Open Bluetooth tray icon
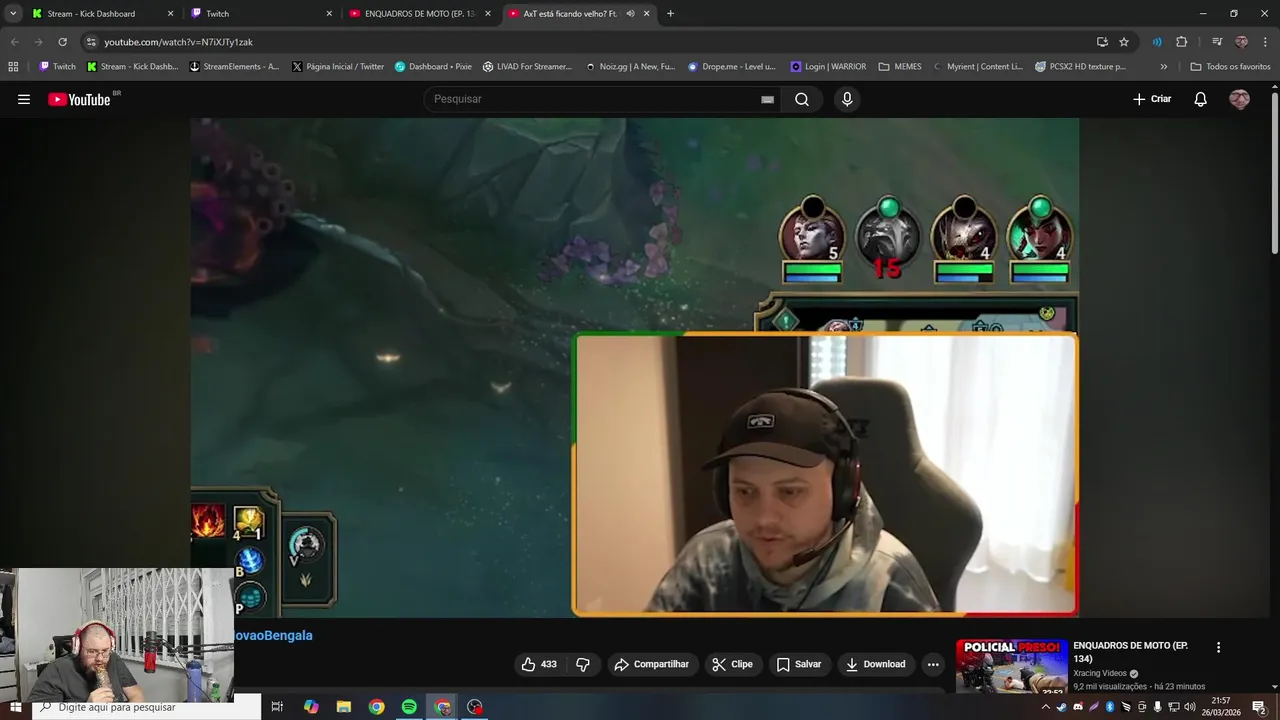Viewport: 1280px width, 720px height. coord(1110,707)
